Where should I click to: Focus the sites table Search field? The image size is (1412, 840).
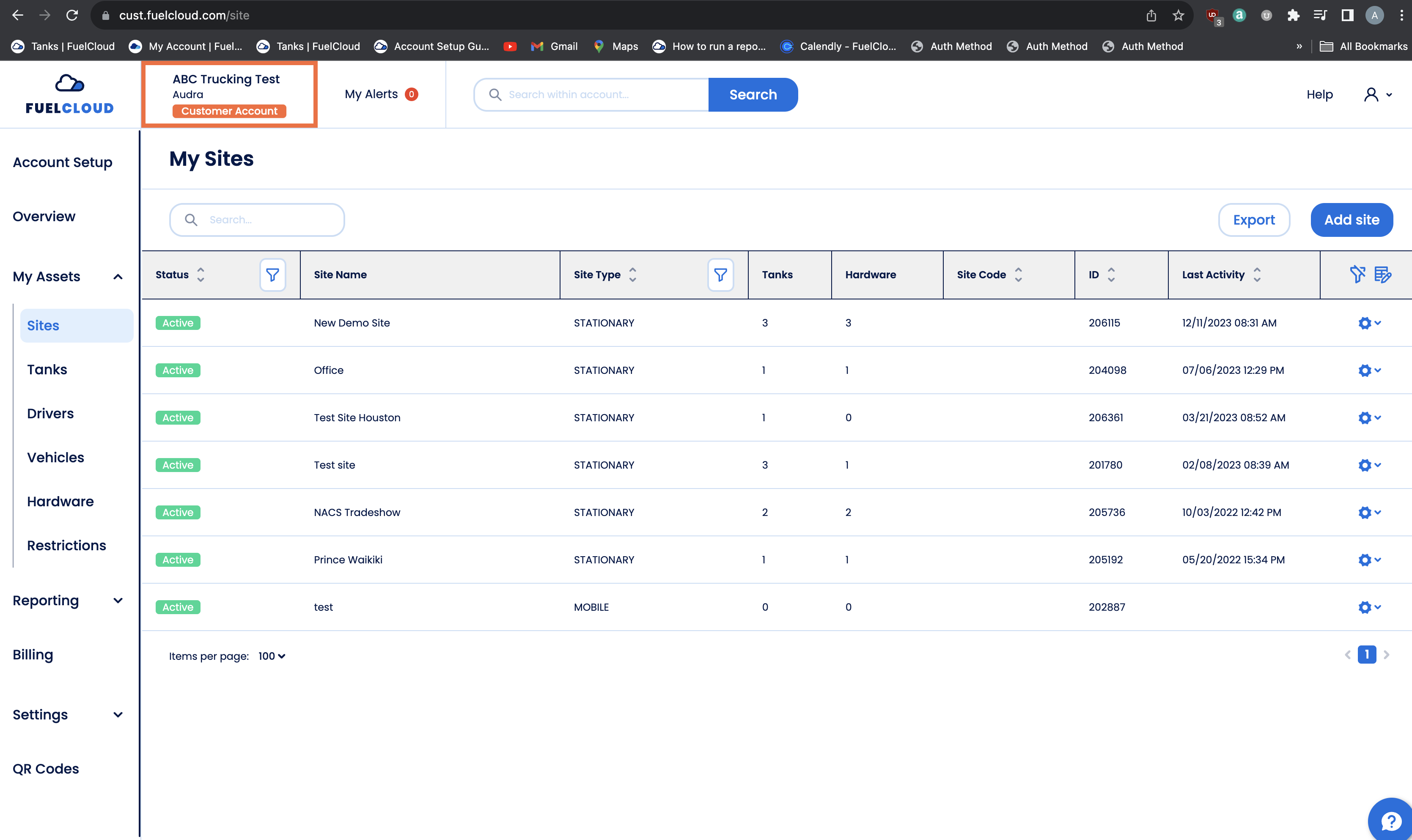click(257, 220)
